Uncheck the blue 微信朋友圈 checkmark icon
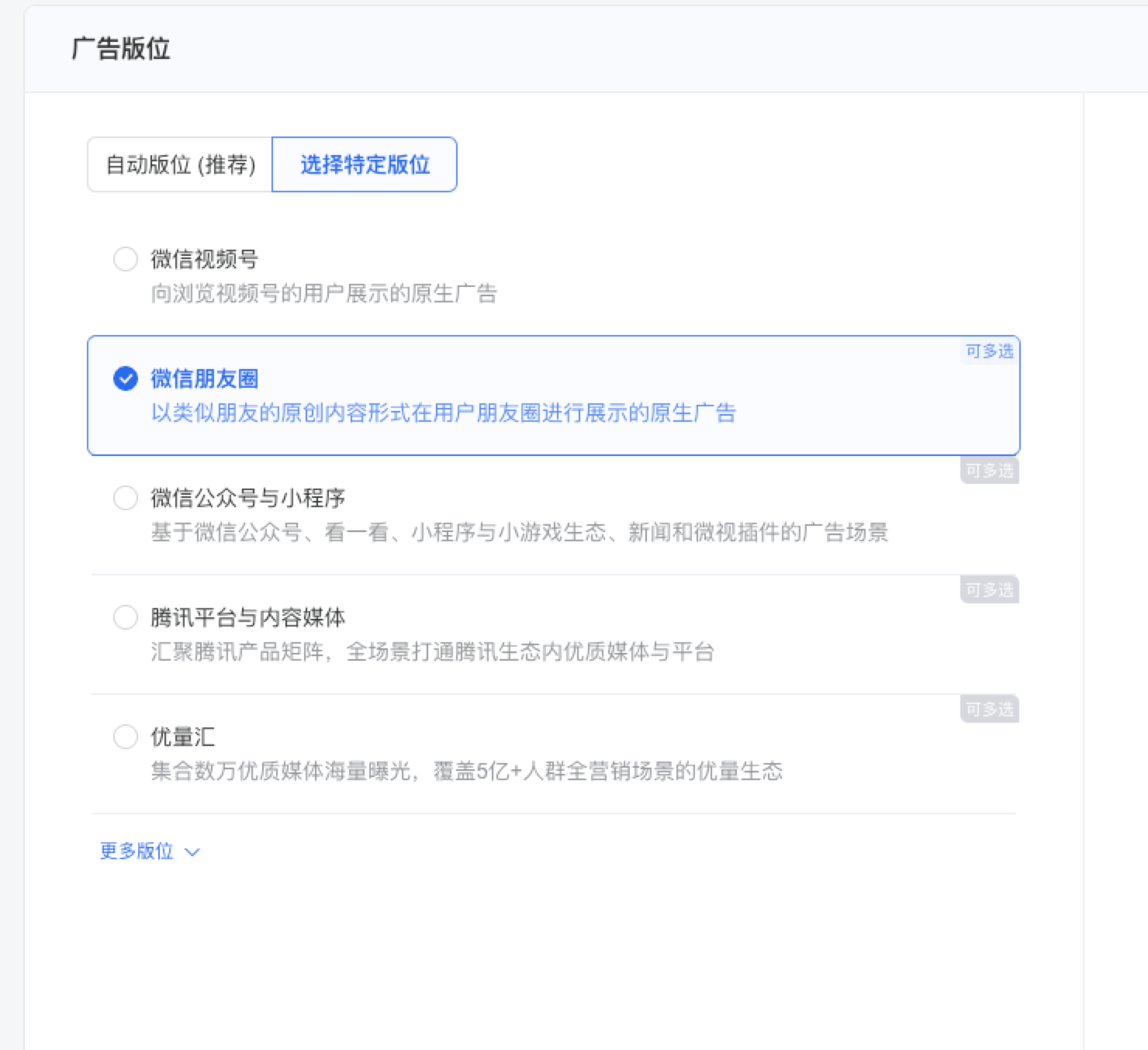This screenshot has height=1050, width=1148. coord(126,378)
